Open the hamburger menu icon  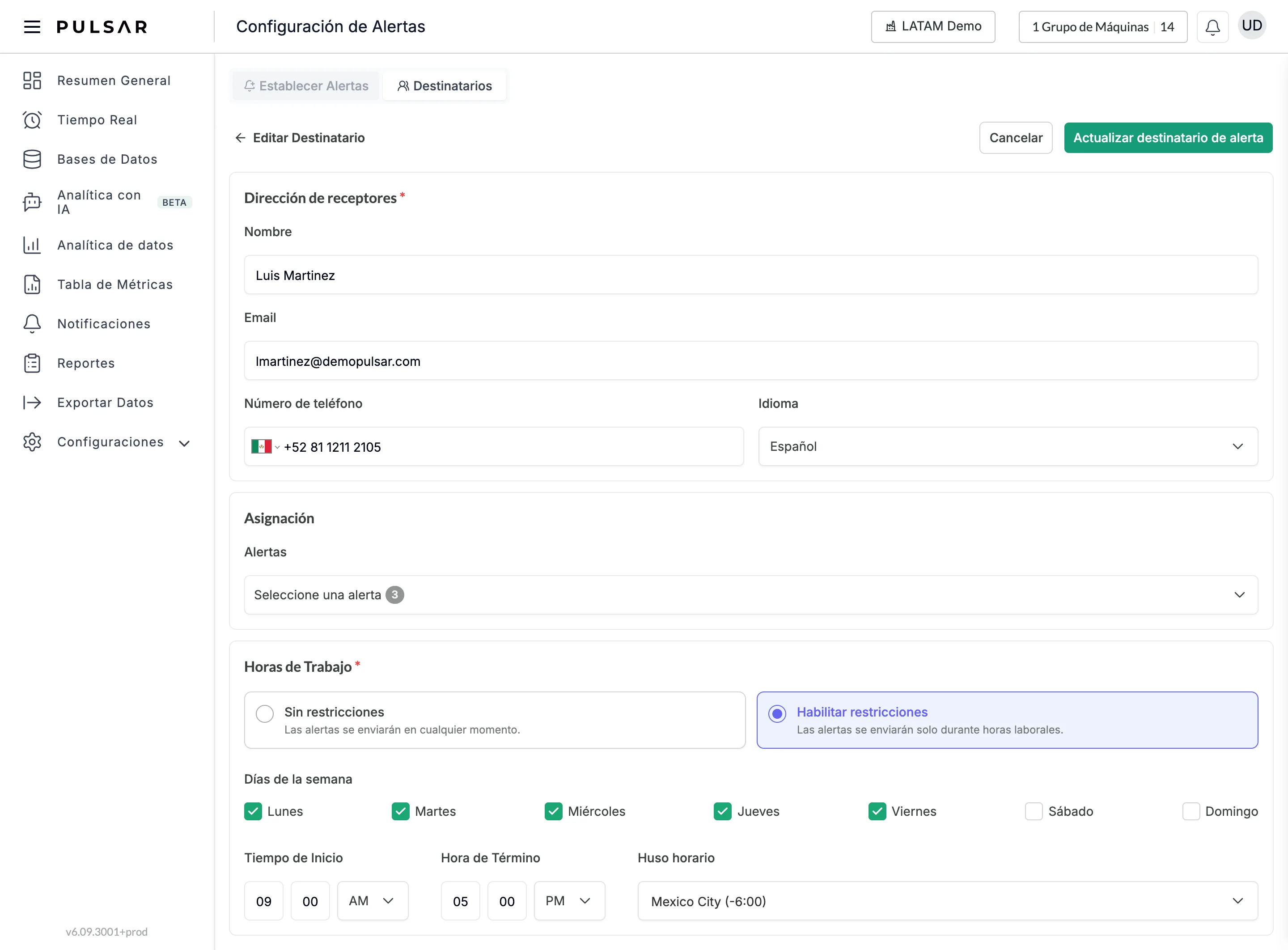[32, 26]
